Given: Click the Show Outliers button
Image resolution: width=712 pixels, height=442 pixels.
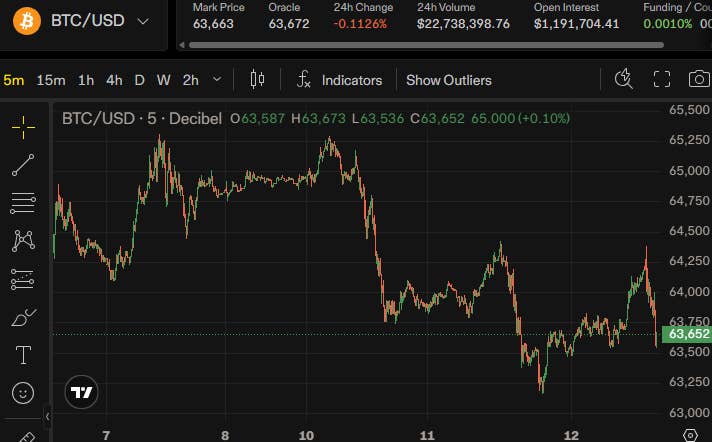Looking at the screenshot, I should tap(449, 80).
